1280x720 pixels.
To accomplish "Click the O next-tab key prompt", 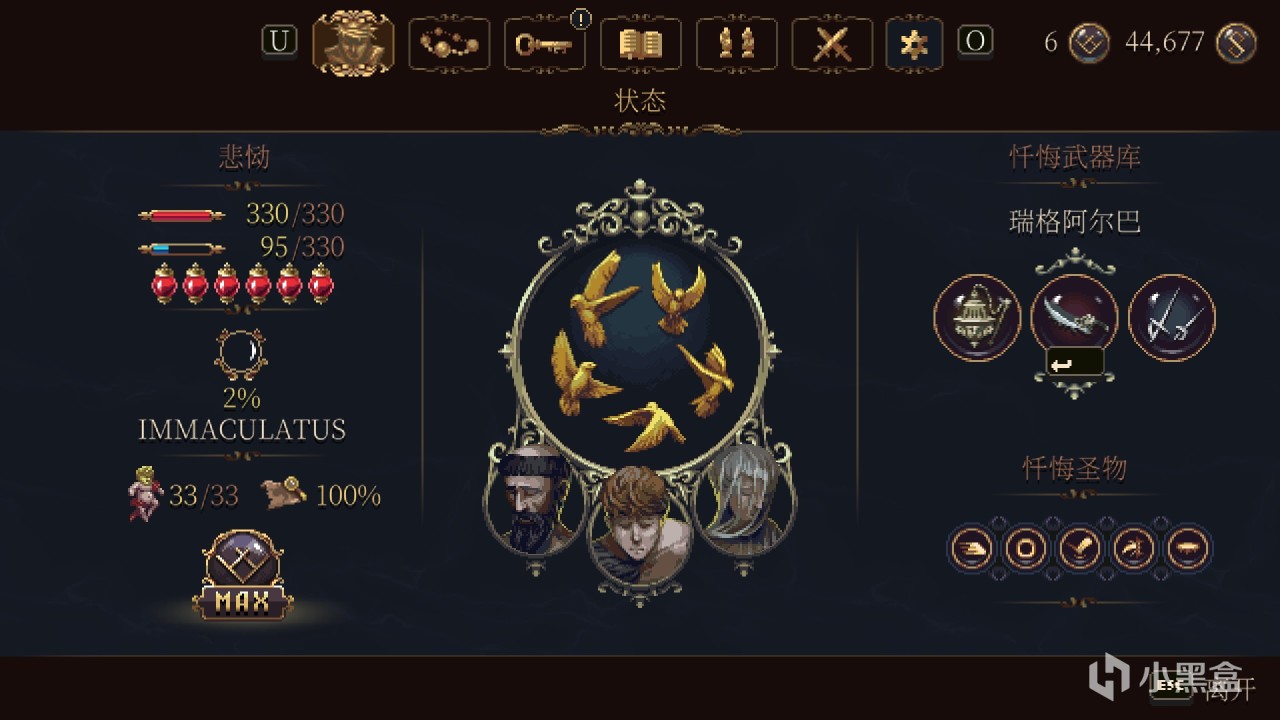I will (x=976, y=41).
